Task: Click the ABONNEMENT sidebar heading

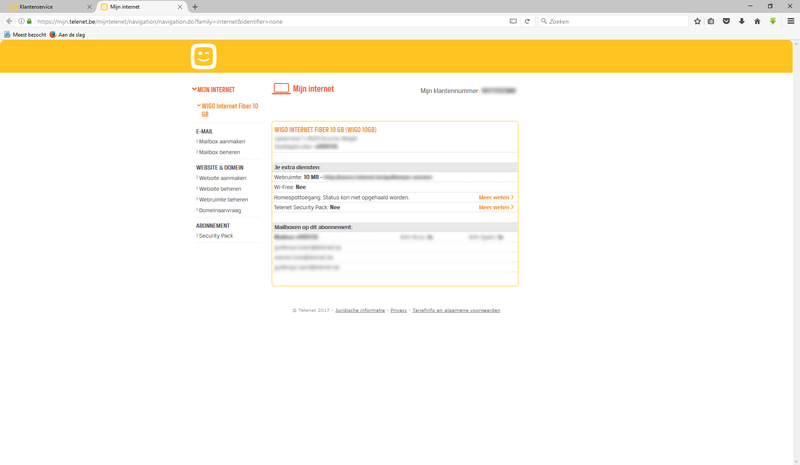Action: (x=213, y=226)
